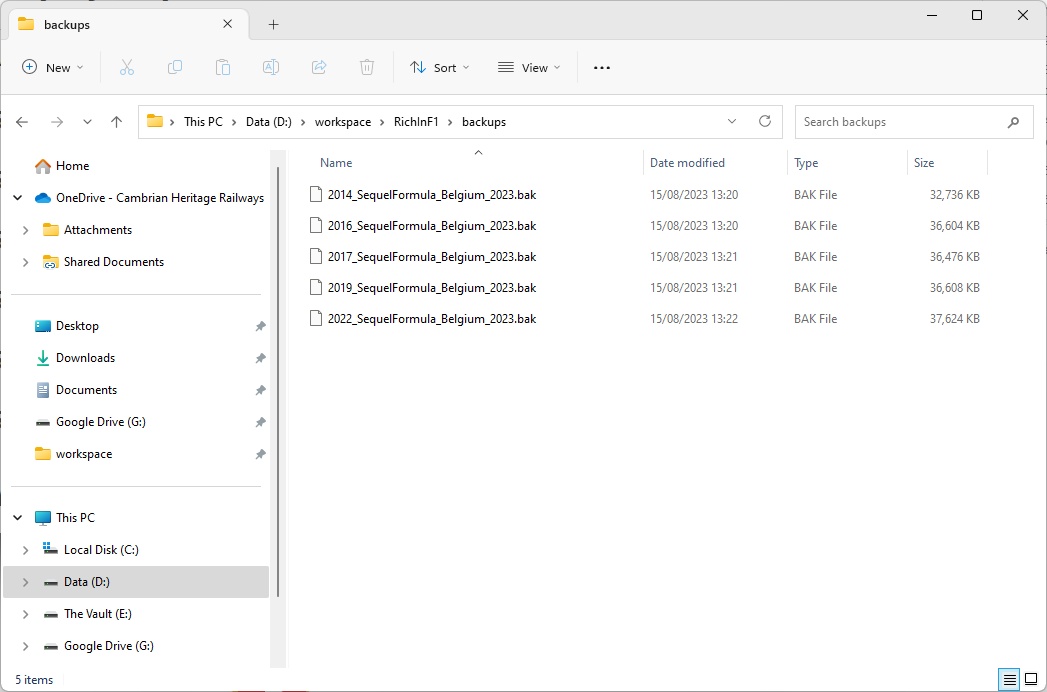Switch to details view layout icon

1010,680
